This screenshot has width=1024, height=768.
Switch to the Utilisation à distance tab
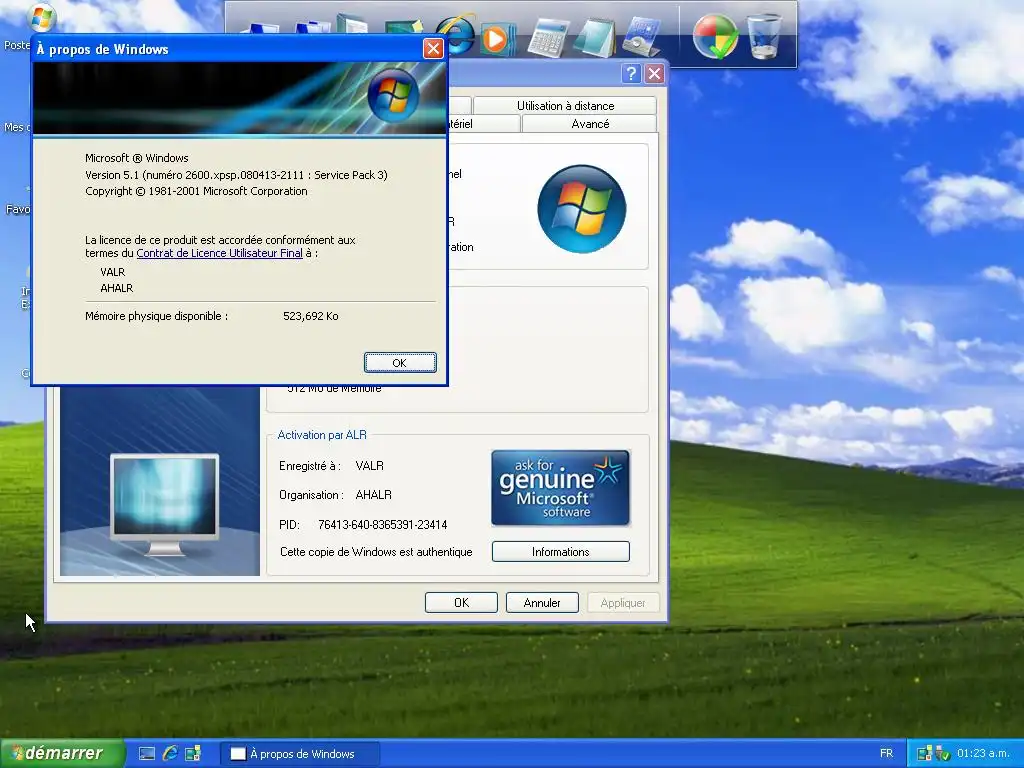coord(565,106)
